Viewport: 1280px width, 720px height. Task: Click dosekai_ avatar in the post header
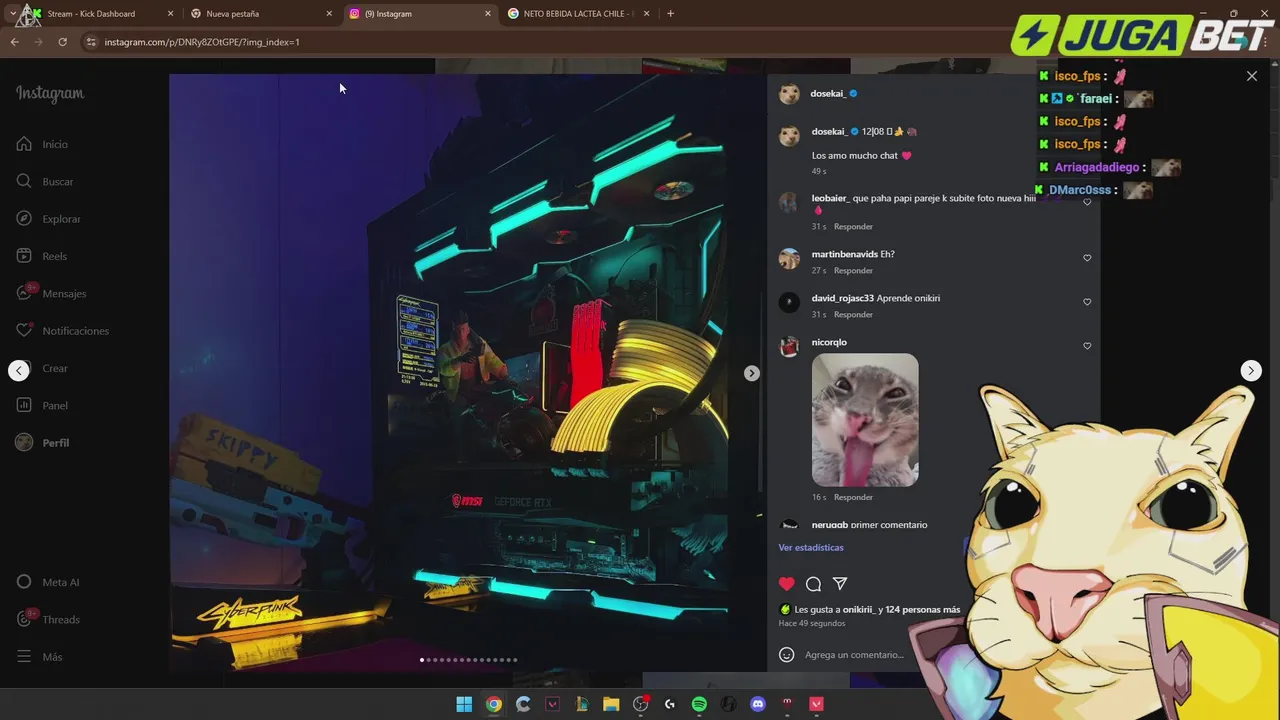(x=789, y=94)
